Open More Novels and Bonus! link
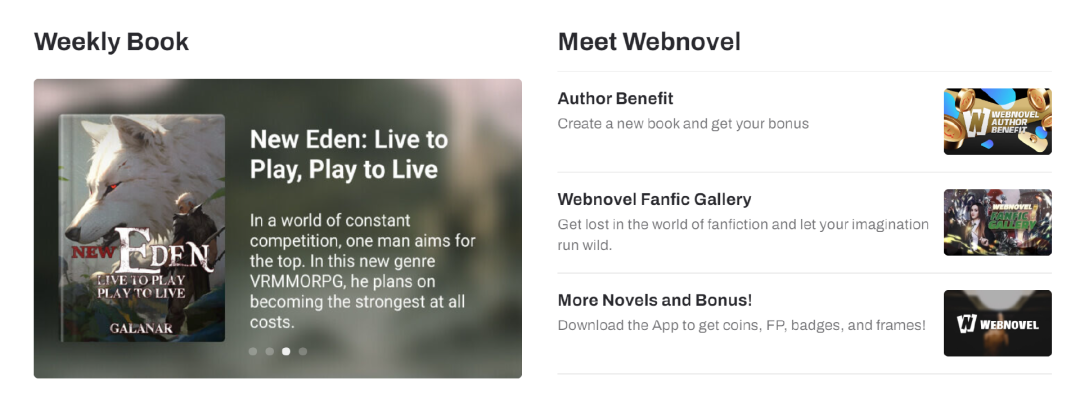 654,301
